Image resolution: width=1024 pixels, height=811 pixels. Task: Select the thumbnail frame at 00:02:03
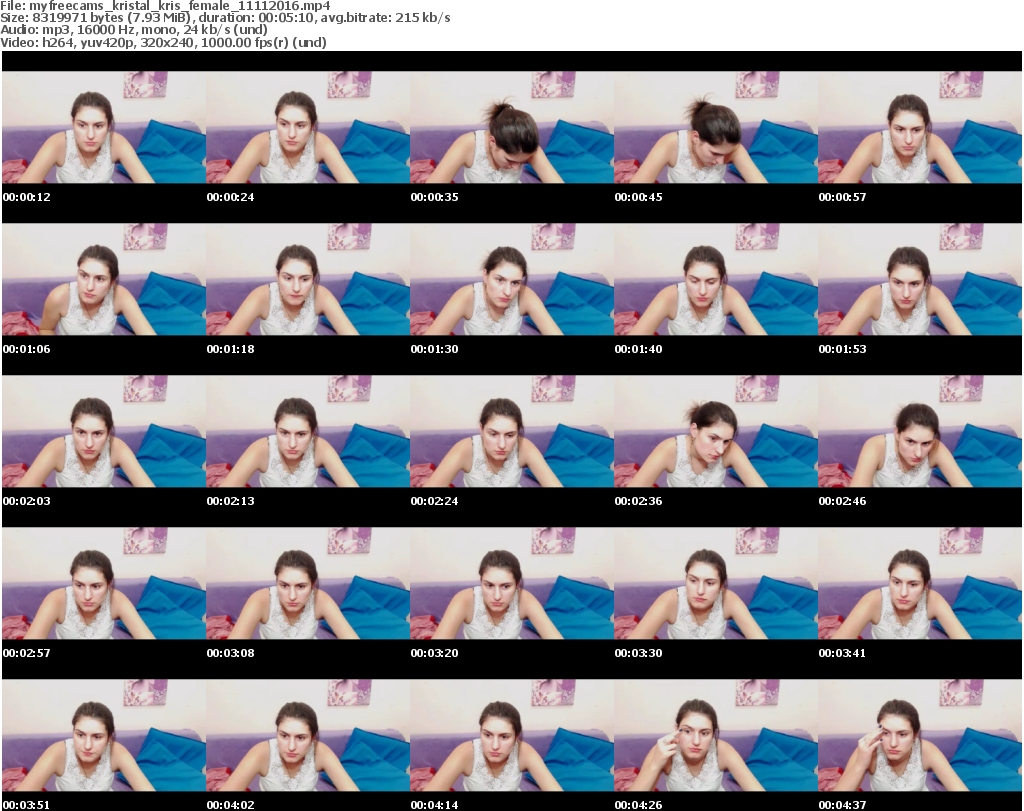tap(104, 432)
